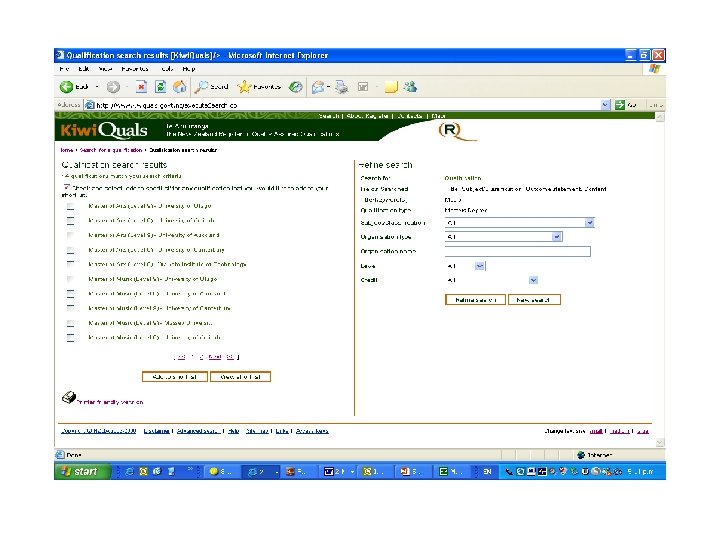The image size is (720, 540).
Task: Click the green Go arrow beside the address bar
Action: [x=620, y=105]
